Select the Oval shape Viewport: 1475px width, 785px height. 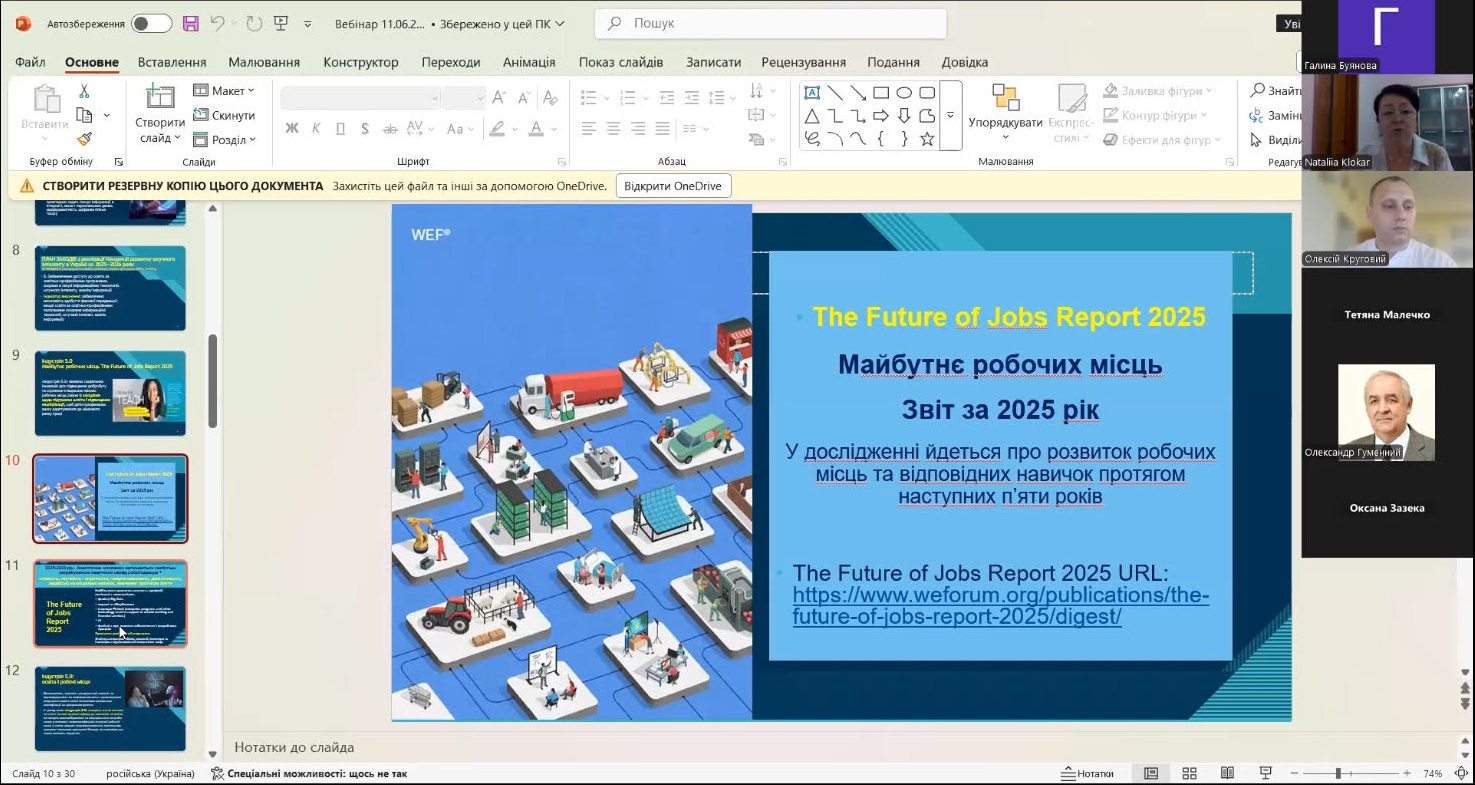(904, 92)
